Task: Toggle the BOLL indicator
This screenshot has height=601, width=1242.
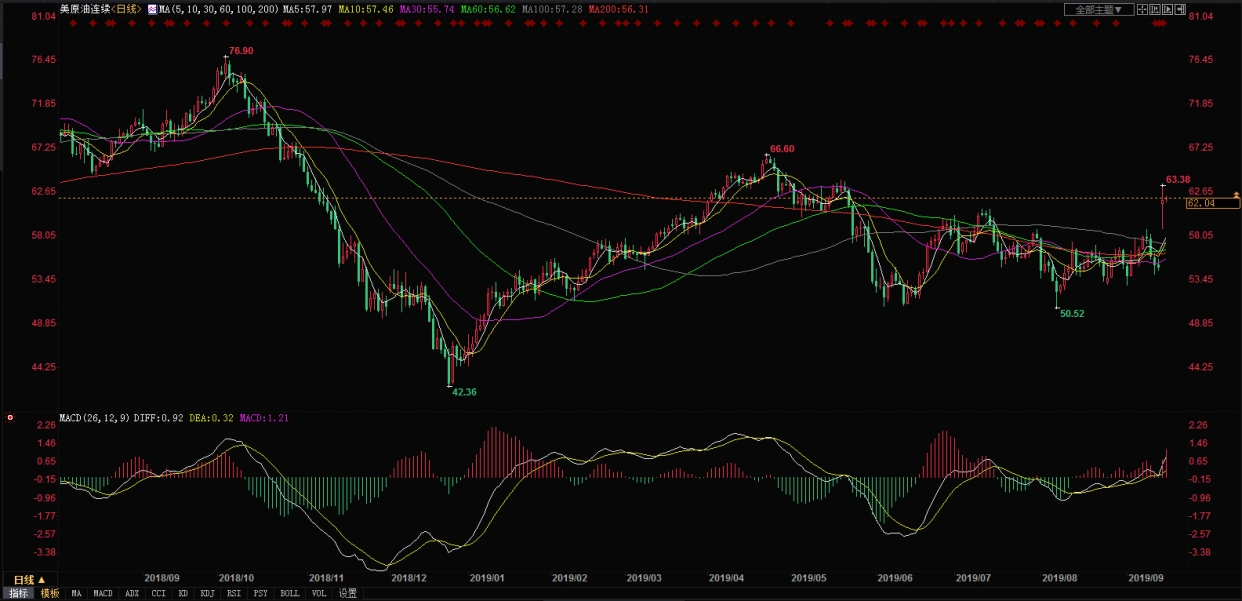Action: point(289,593)
